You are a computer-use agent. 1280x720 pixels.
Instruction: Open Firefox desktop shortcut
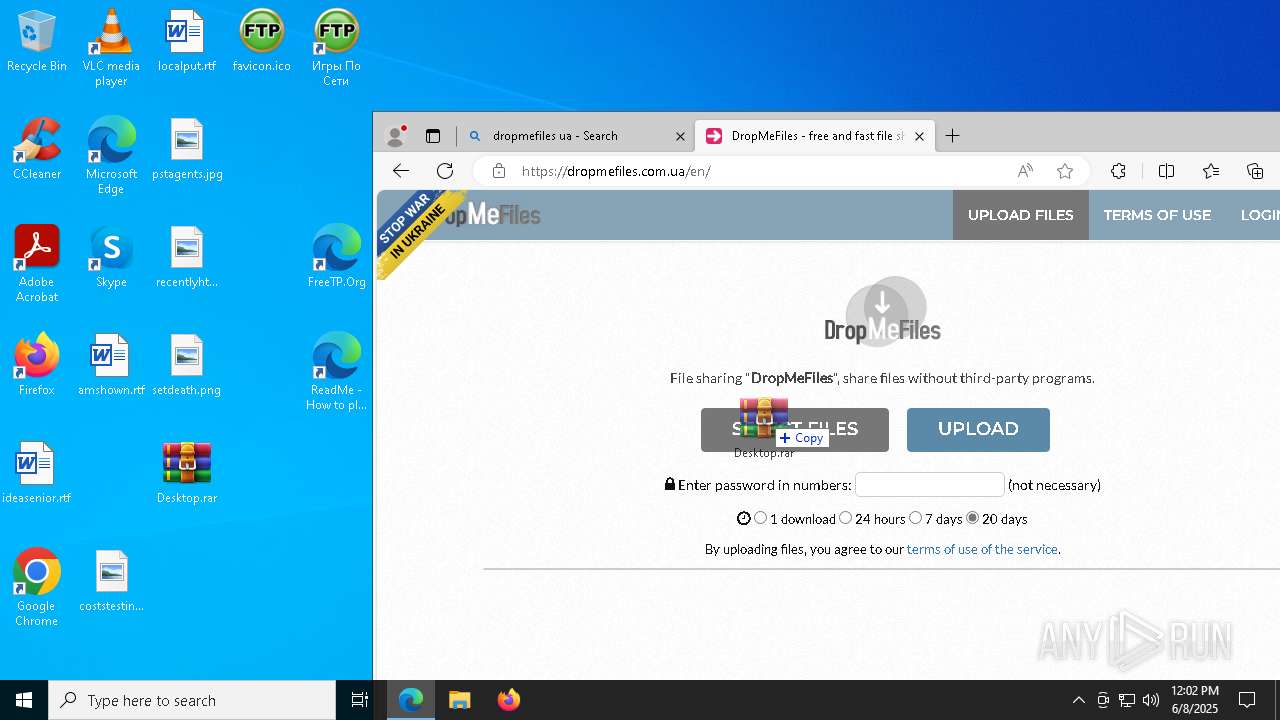[37, 366]
